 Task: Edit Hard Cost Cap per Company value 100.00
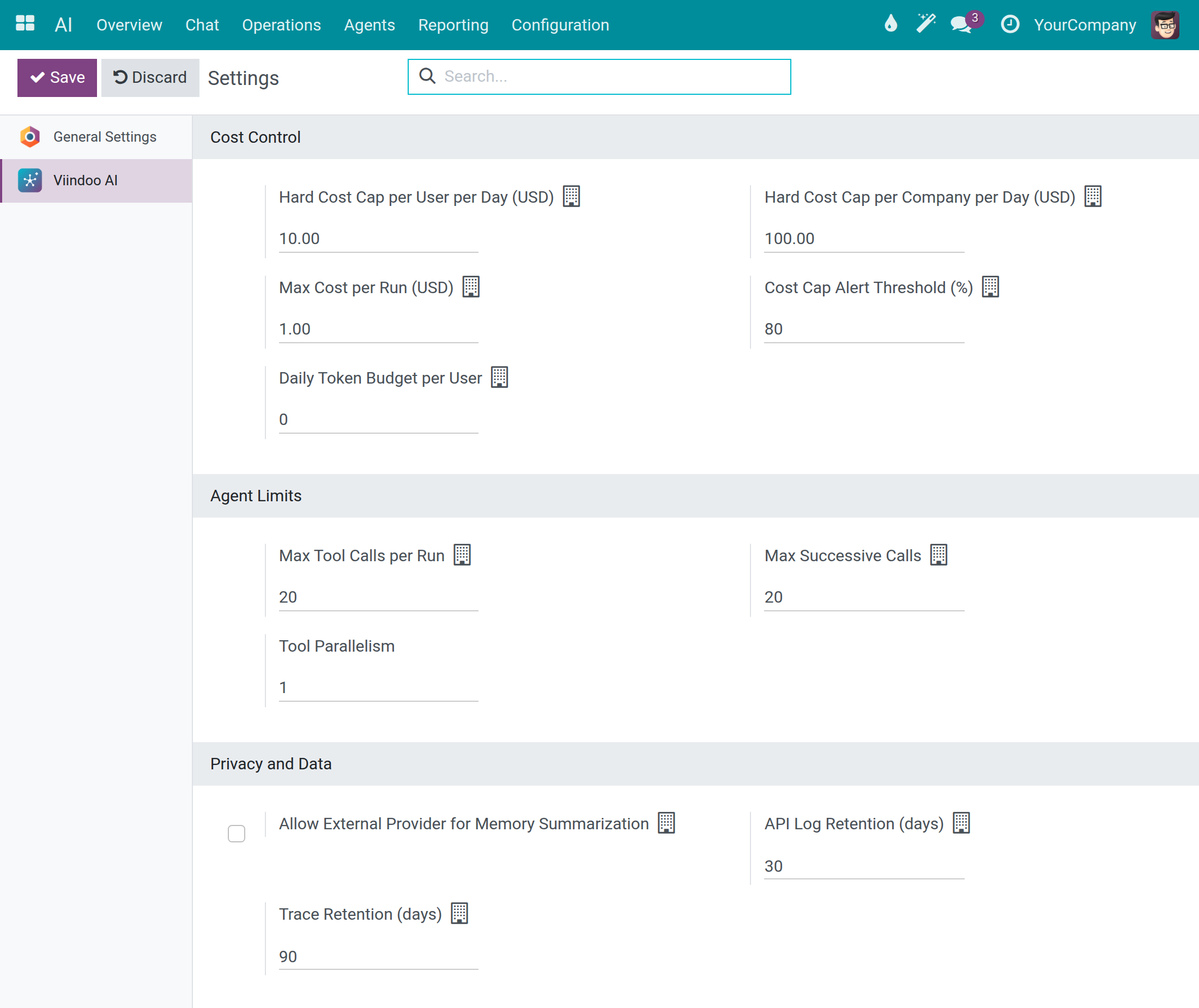[864, 238]
